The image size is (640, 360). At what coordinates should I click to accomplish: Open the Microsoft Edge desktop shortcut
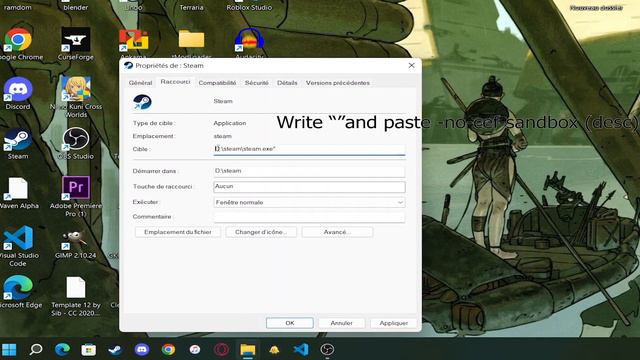(18, 292)
